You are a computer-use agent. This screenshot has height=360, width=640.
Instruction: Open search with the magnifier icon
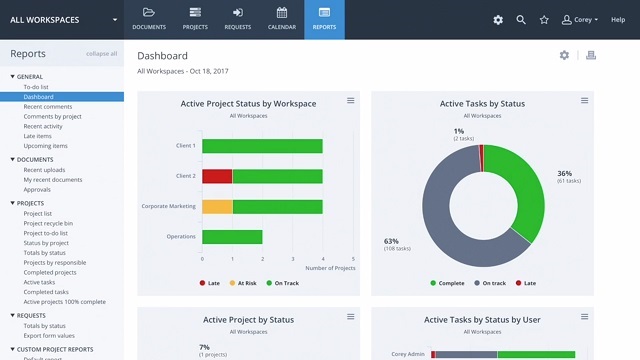(x=521, y=20)
